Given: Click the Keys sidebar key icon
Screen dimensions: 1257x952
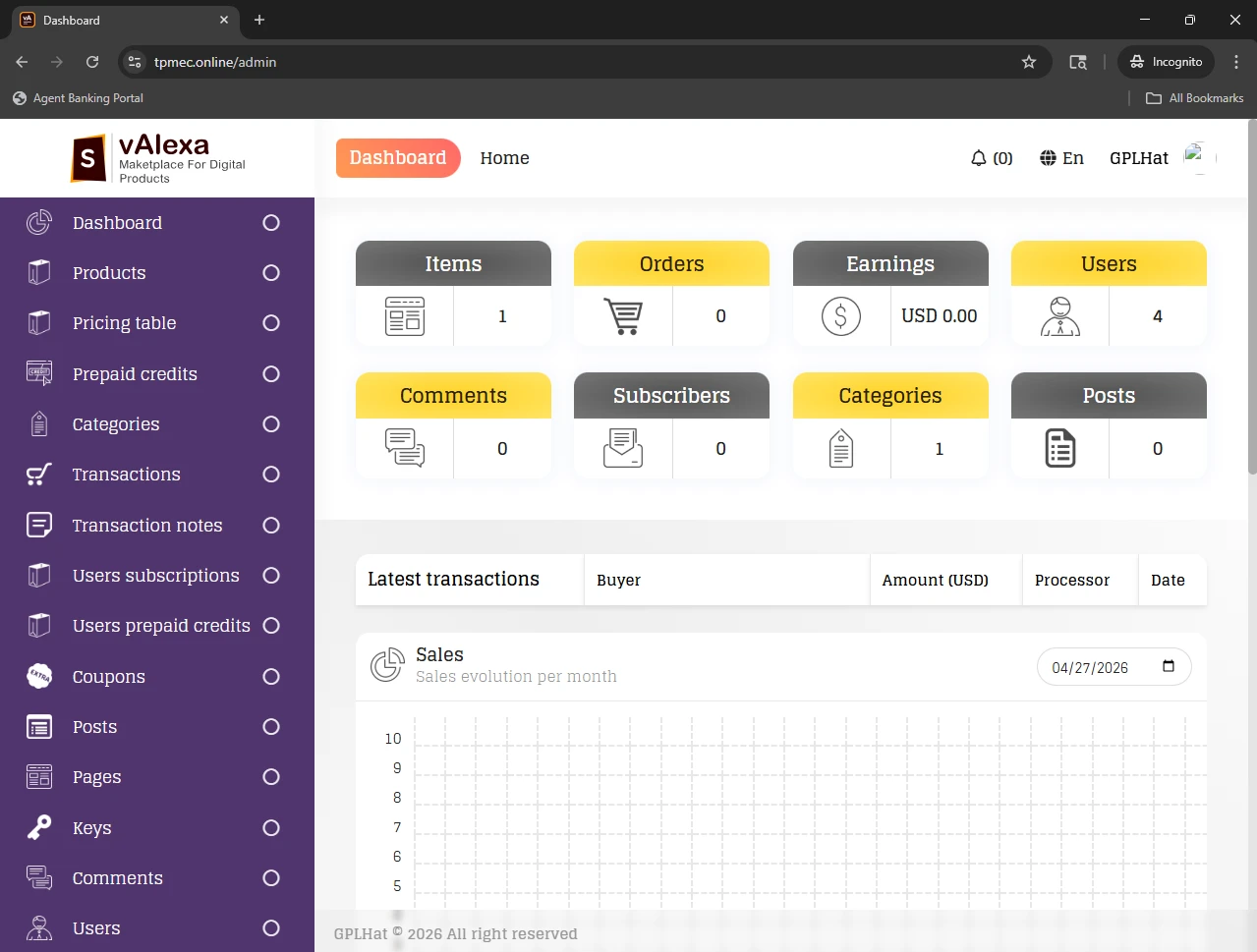Looking at the screenshot, I should 39,828.
